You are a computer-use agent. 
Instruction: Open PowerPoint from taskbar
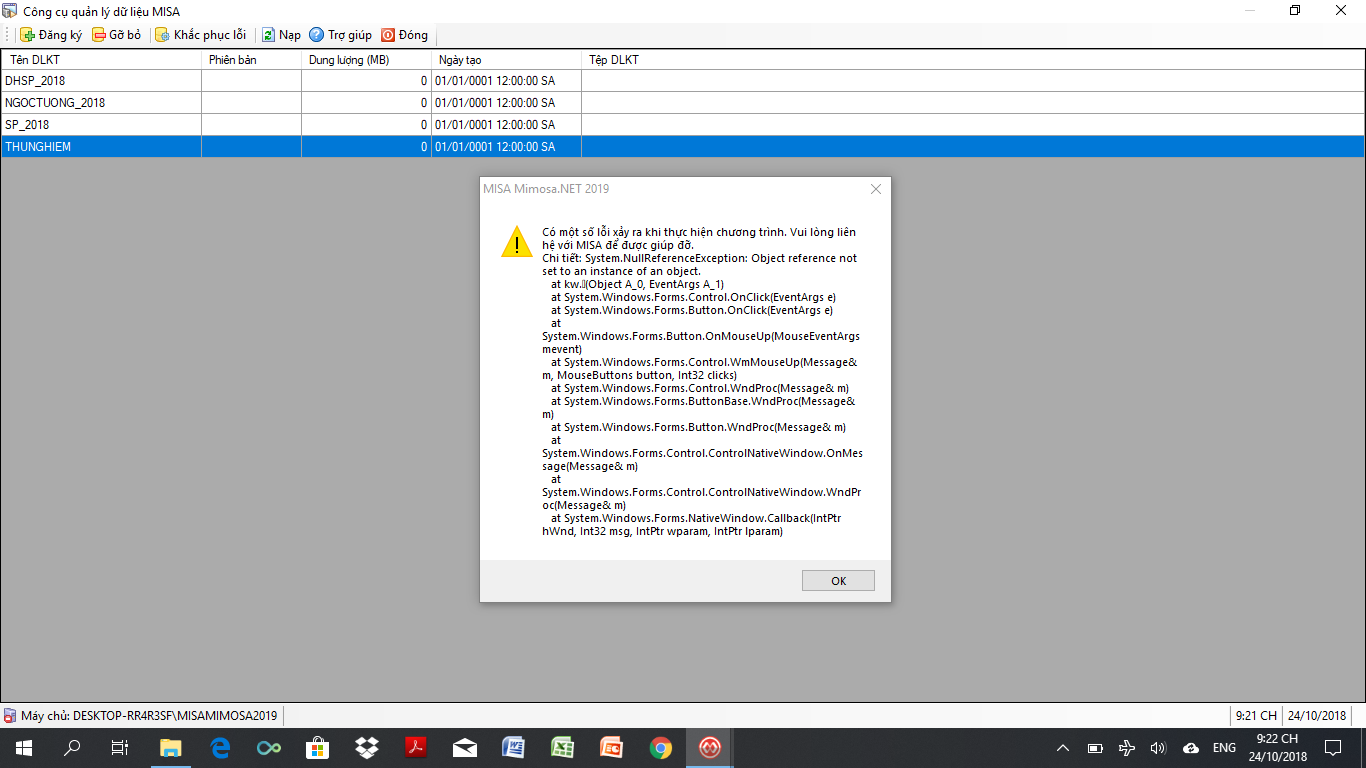612,748
